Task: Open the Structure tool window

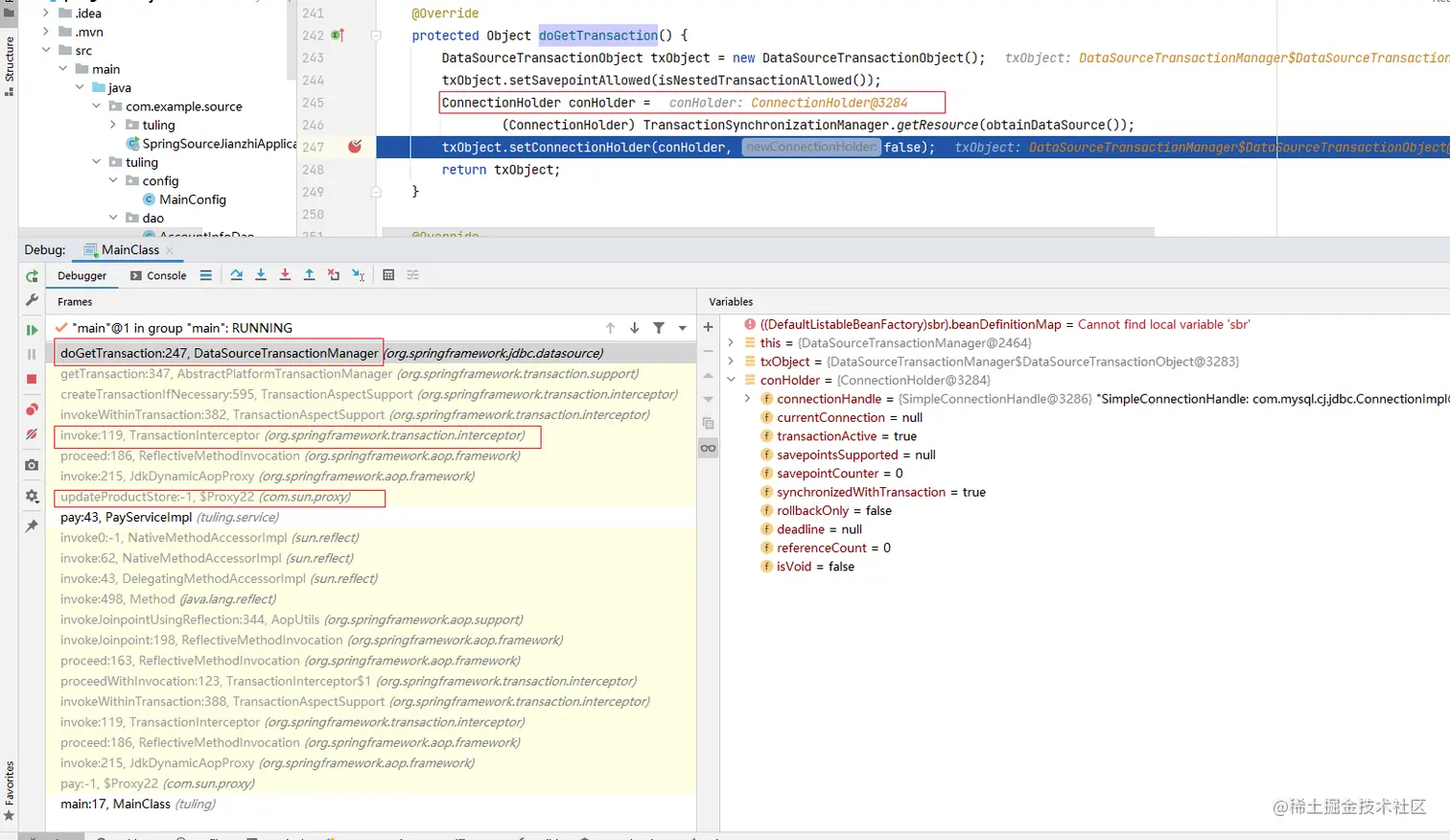Action: pyautogui.click(x=9, y=64)
